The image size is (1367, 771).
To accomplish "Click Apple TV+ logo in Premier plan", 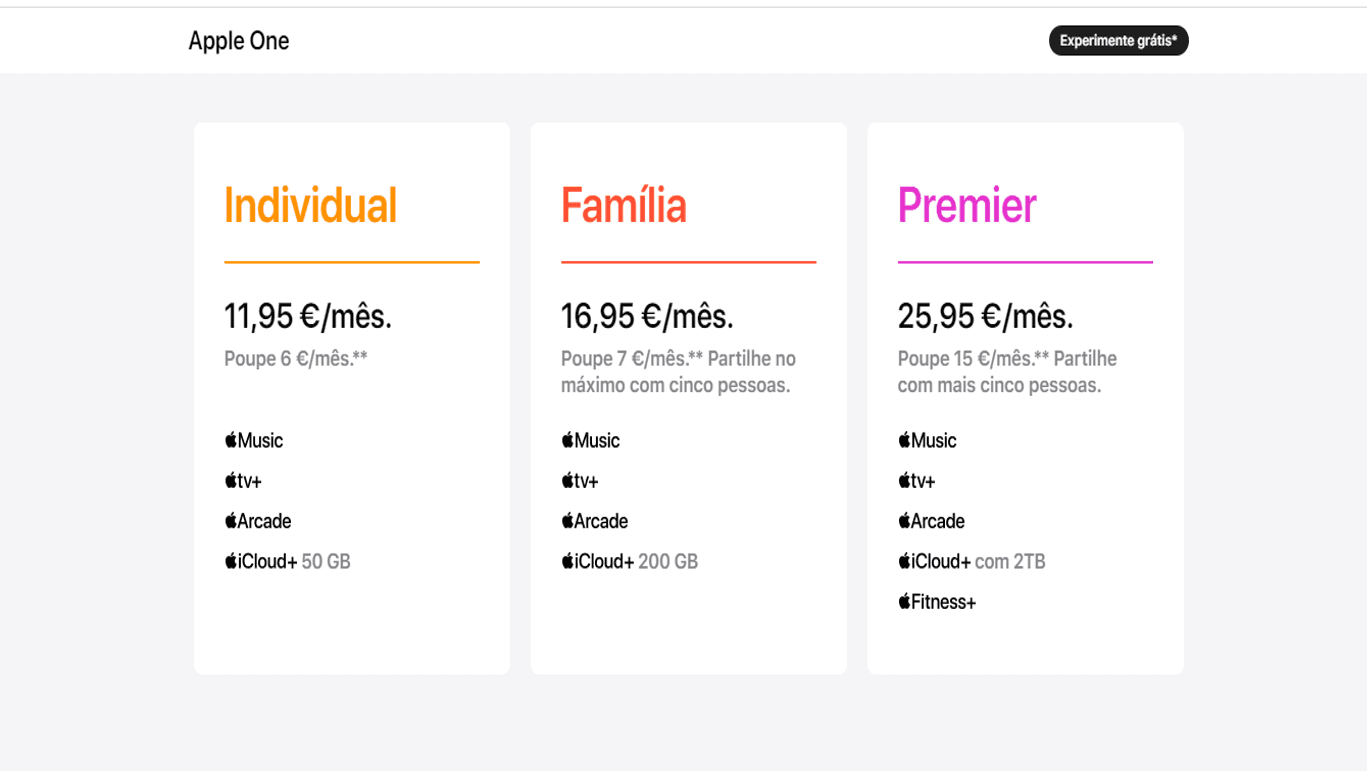I will [917, 481].
